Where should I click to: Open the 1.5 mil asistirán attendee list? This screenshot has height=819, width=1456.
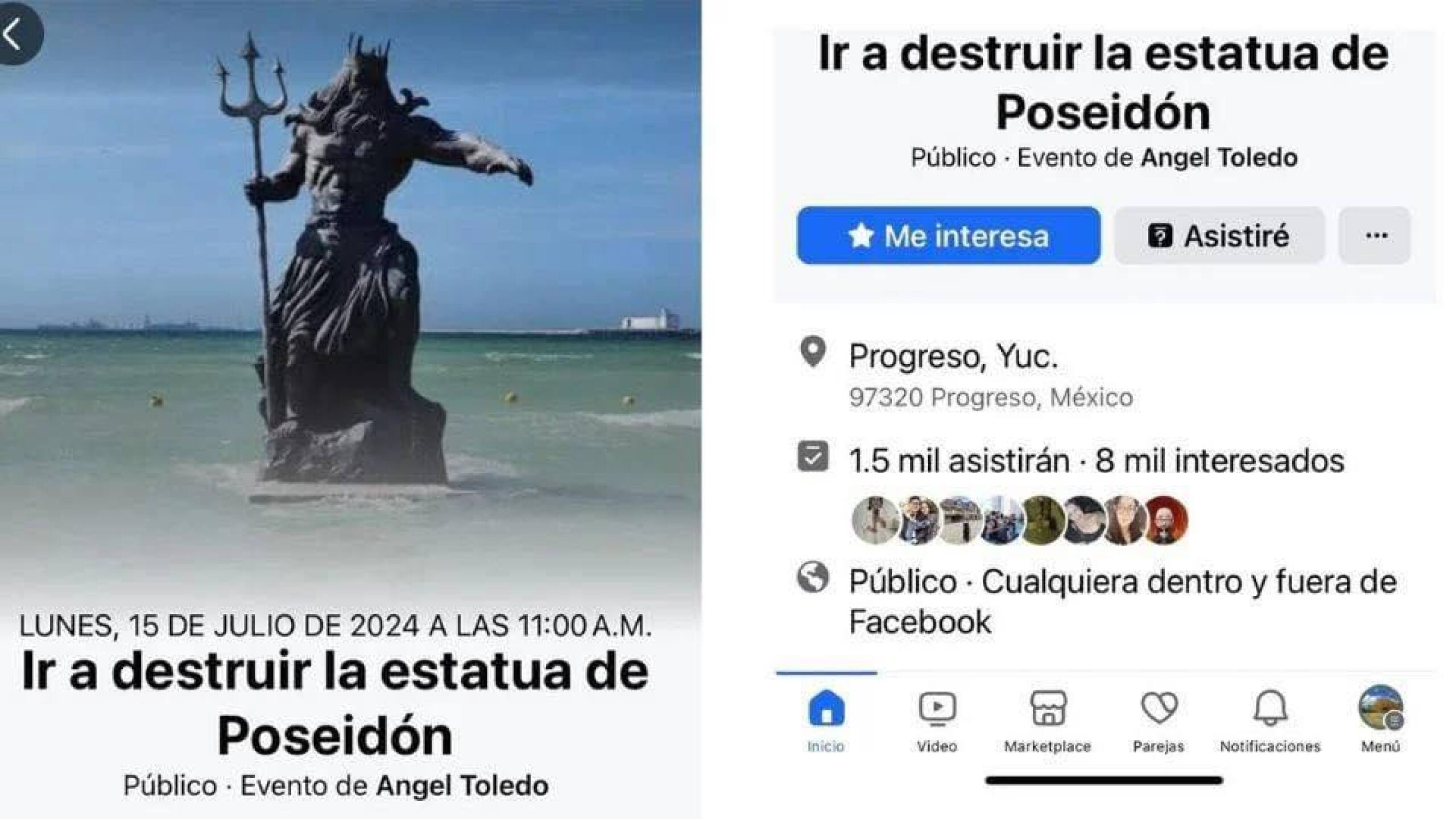click(959, 461)
